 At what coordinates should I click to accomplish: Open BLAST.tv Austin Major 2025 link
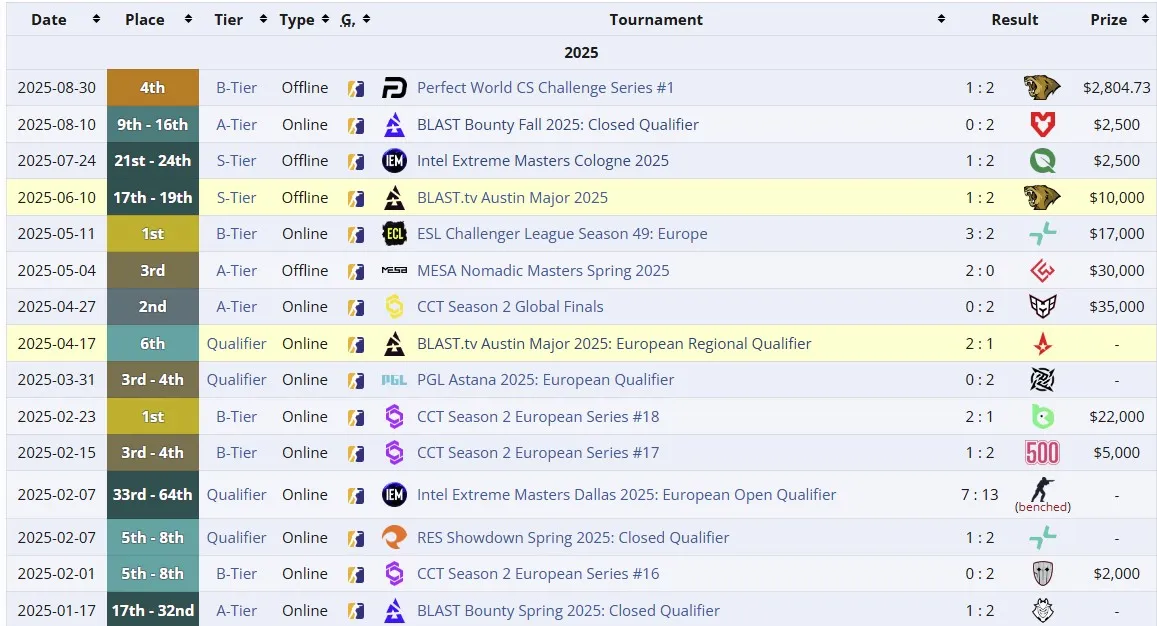point(512,198)
